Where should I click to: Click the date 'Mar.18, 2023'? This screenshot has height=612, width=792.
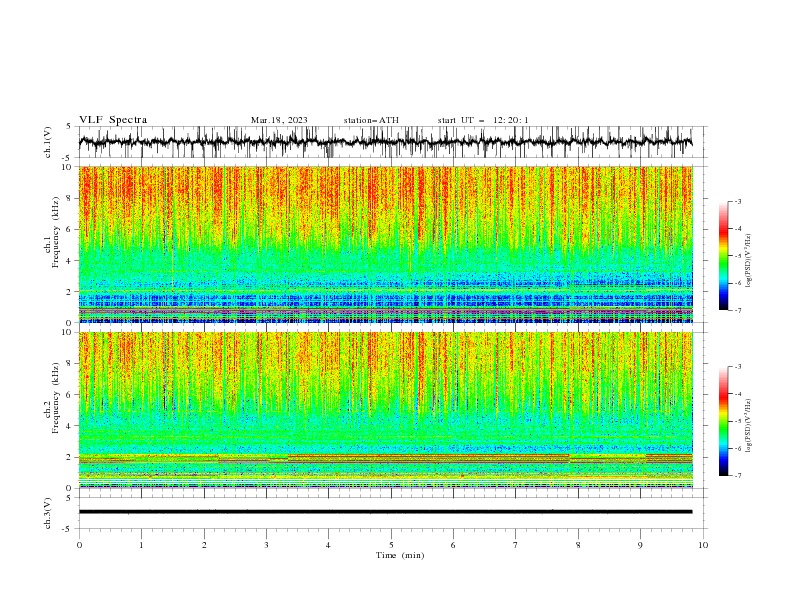click(279, 120)
